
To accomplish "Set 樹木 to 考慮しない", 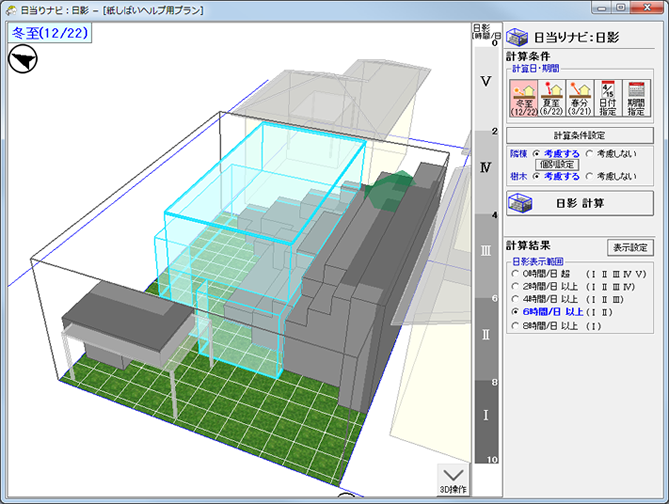I will click(611, 176).
